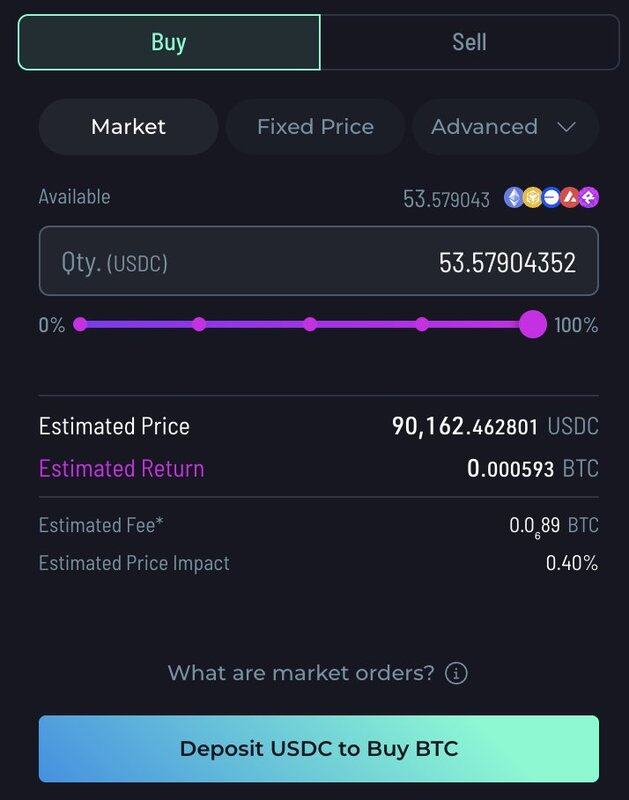
Task: Click the Deposit USDC to Buy BTC button
Action: point(318,749)
